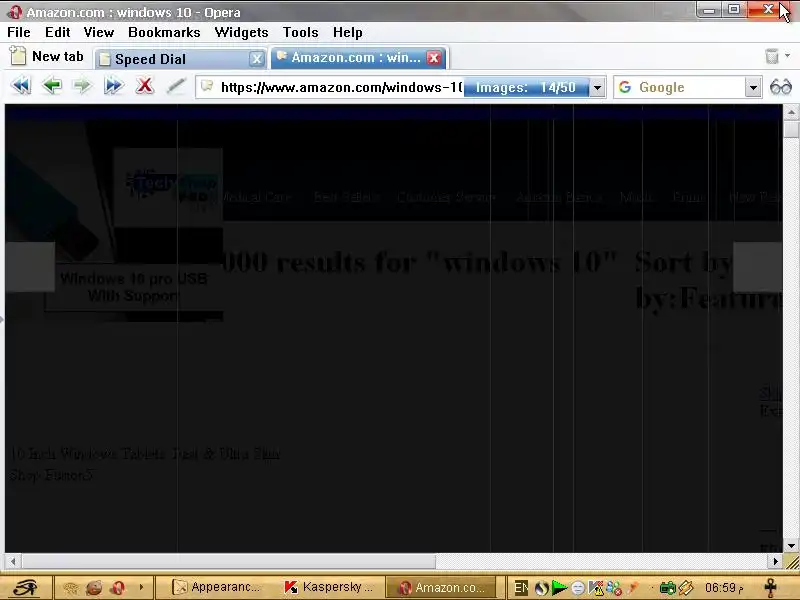Open the Help menu

point(347,32)
